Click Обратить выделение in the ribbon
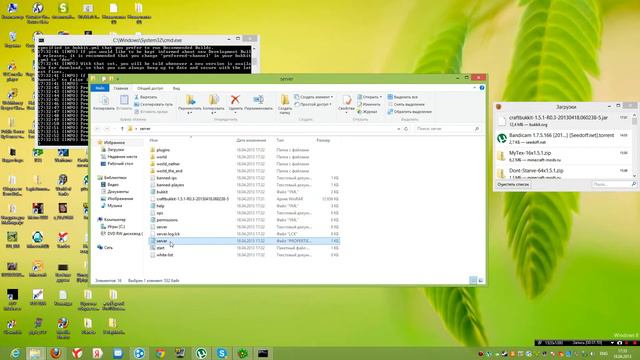640x360 pixels. pos(409,111)
